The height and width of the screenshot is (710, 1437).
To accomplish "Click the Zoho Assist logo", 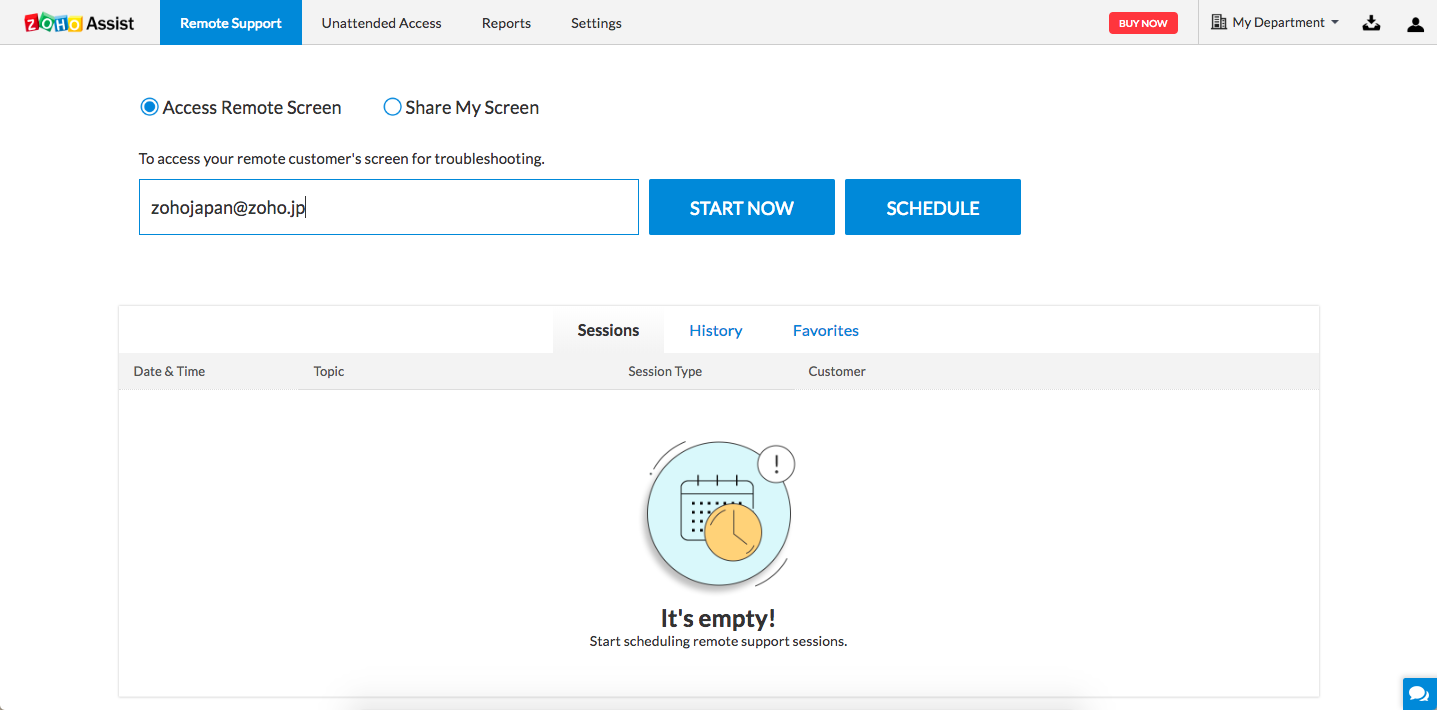I will click(79, 22).
